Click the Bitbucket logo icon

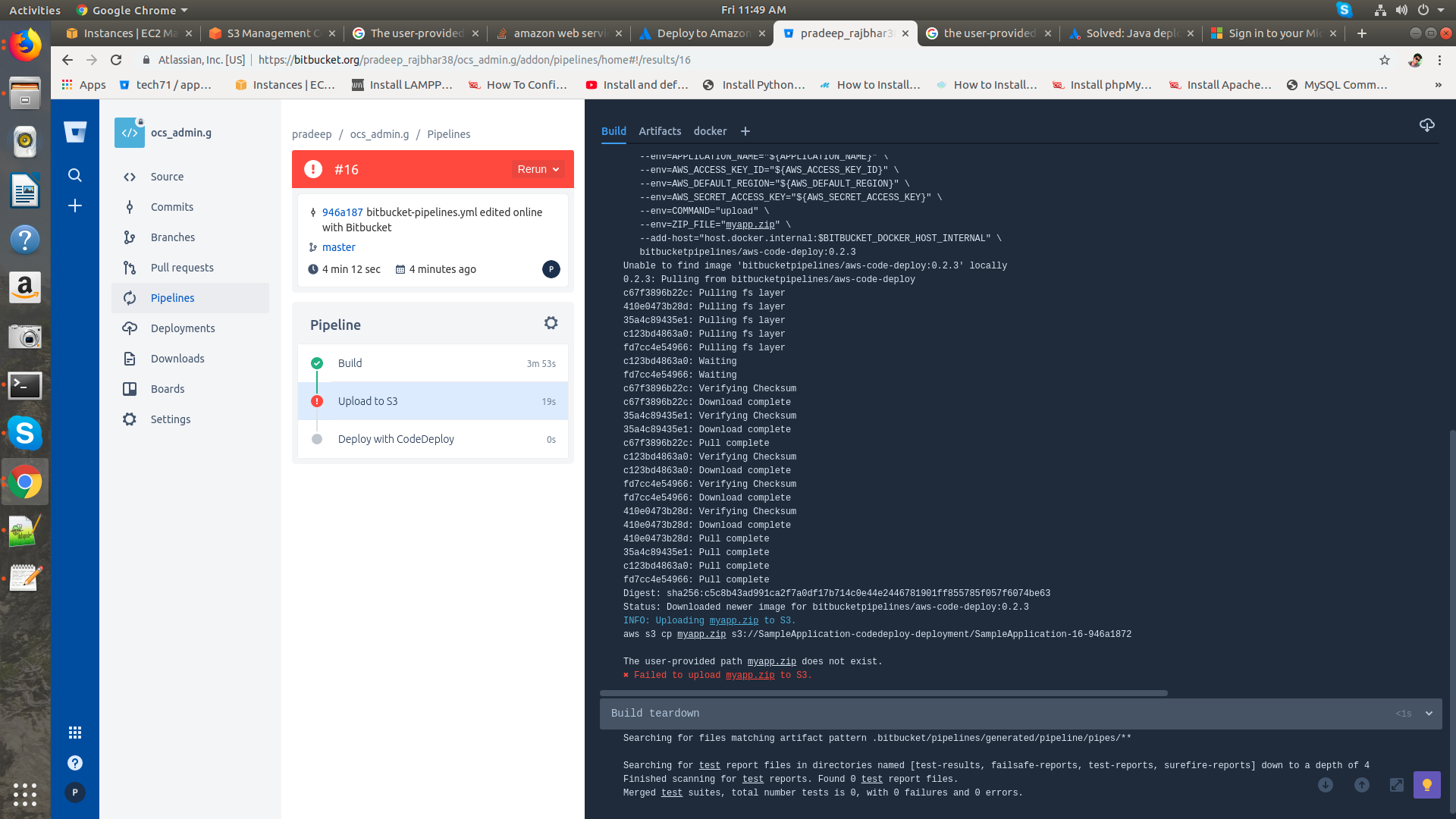tap(75, 133)
